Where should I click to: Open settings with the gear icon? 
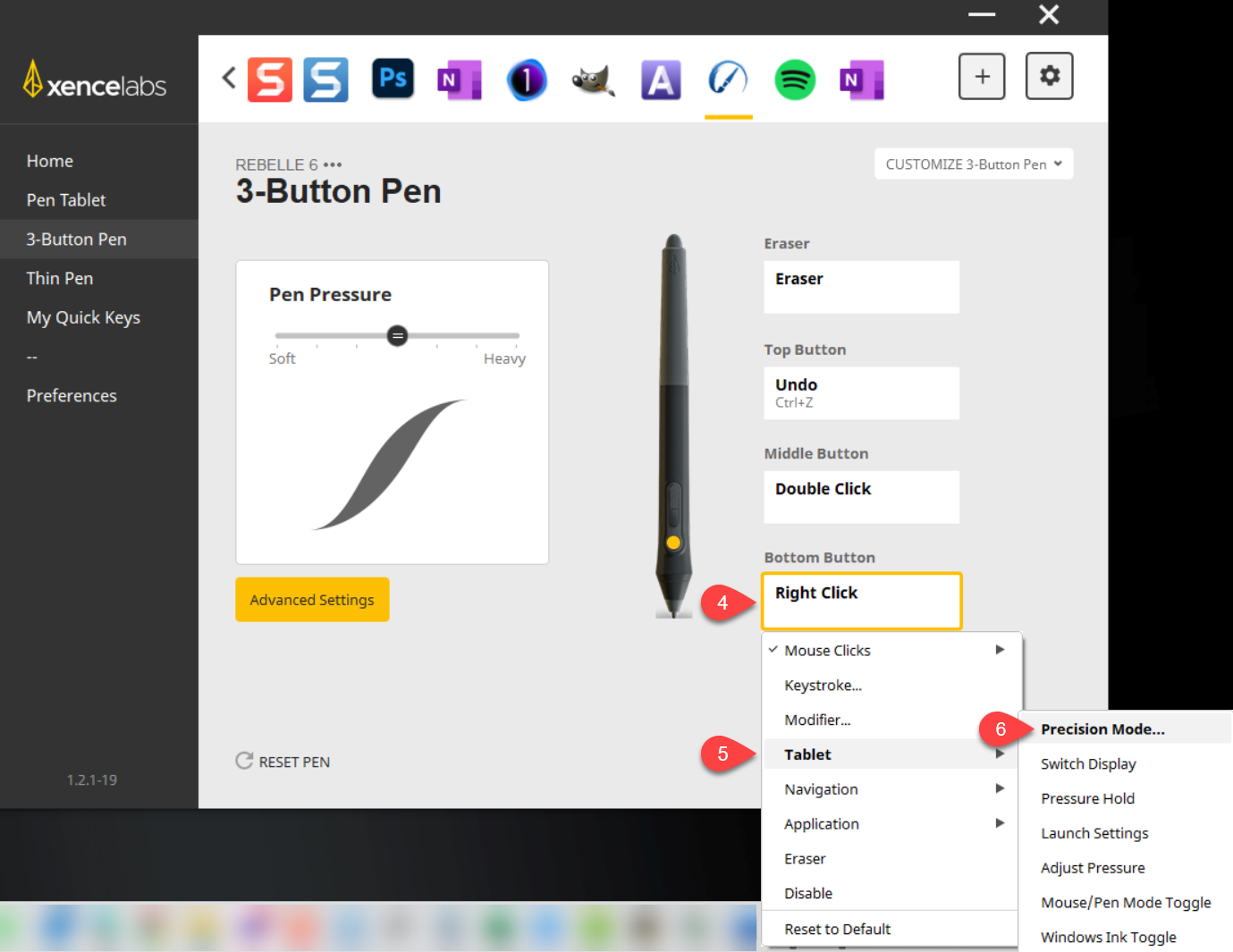pyautogui.click(x=1050, y=76)
